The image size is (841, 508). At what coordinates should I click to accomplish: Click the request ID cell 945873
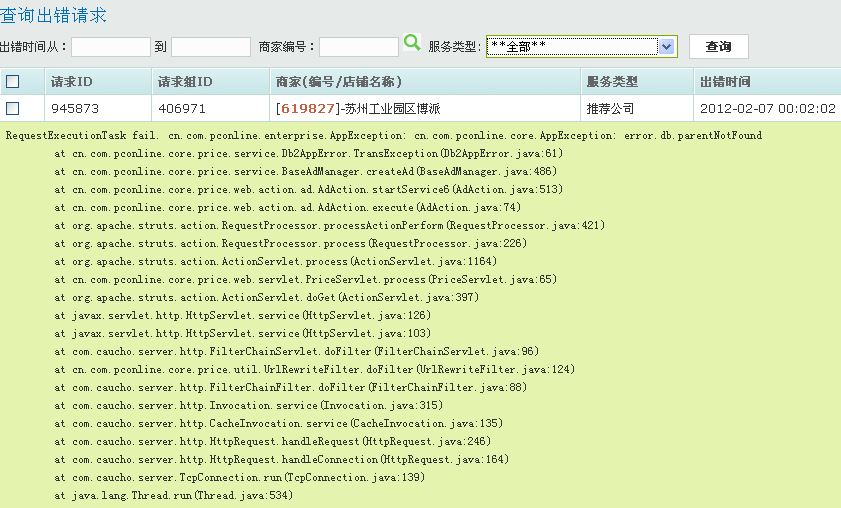click(x=74, y=108)
